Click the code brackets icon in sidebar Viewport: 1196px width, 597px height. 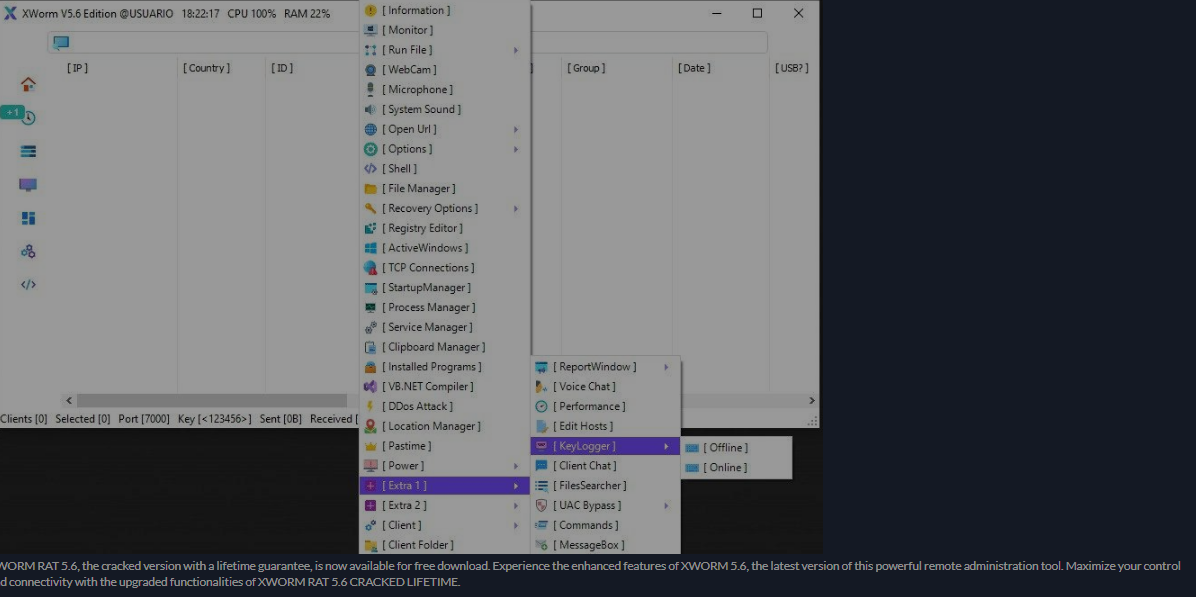[28, 285]
